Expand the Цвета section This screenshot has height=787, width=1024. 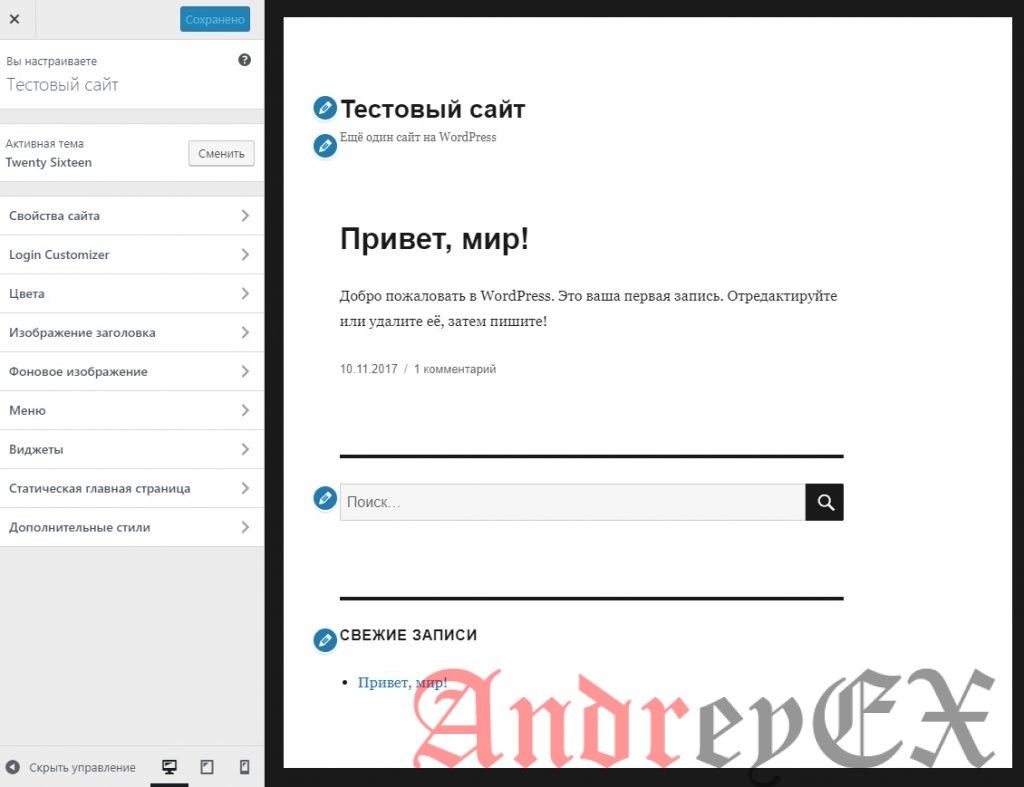pyautogui.click(x=130, y=293)
